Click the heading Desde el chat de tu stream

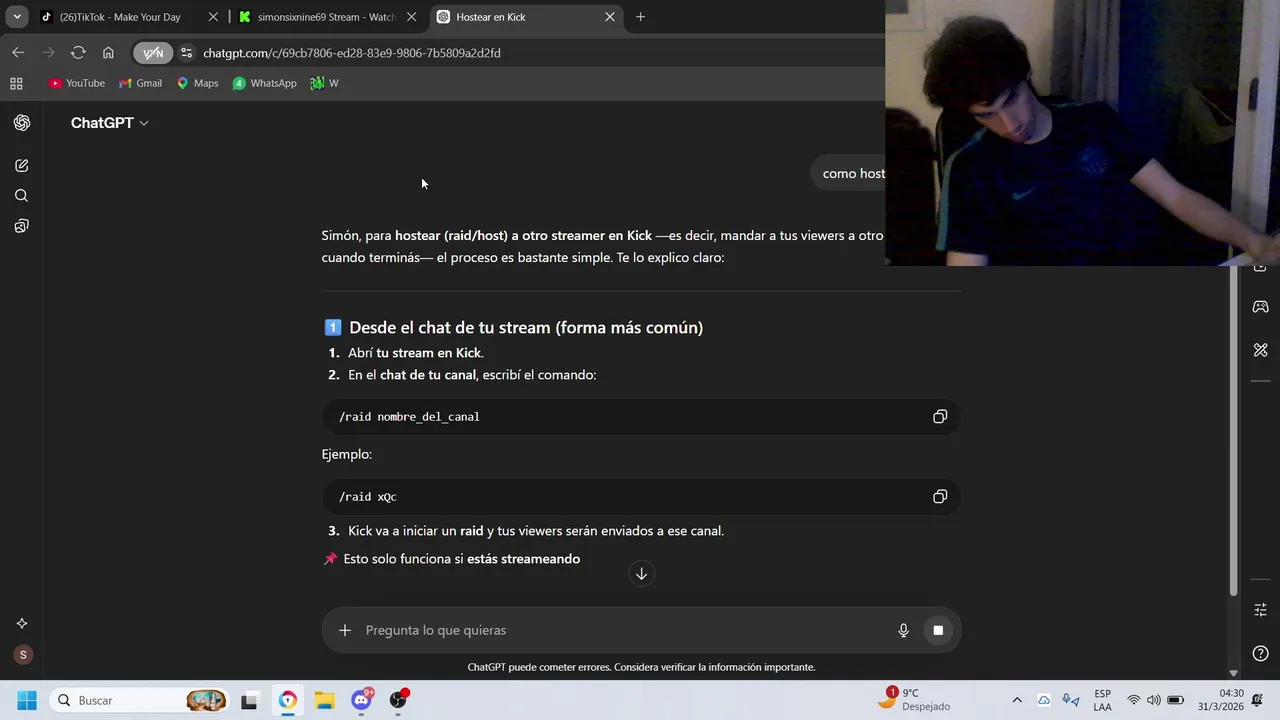point(526,327)
